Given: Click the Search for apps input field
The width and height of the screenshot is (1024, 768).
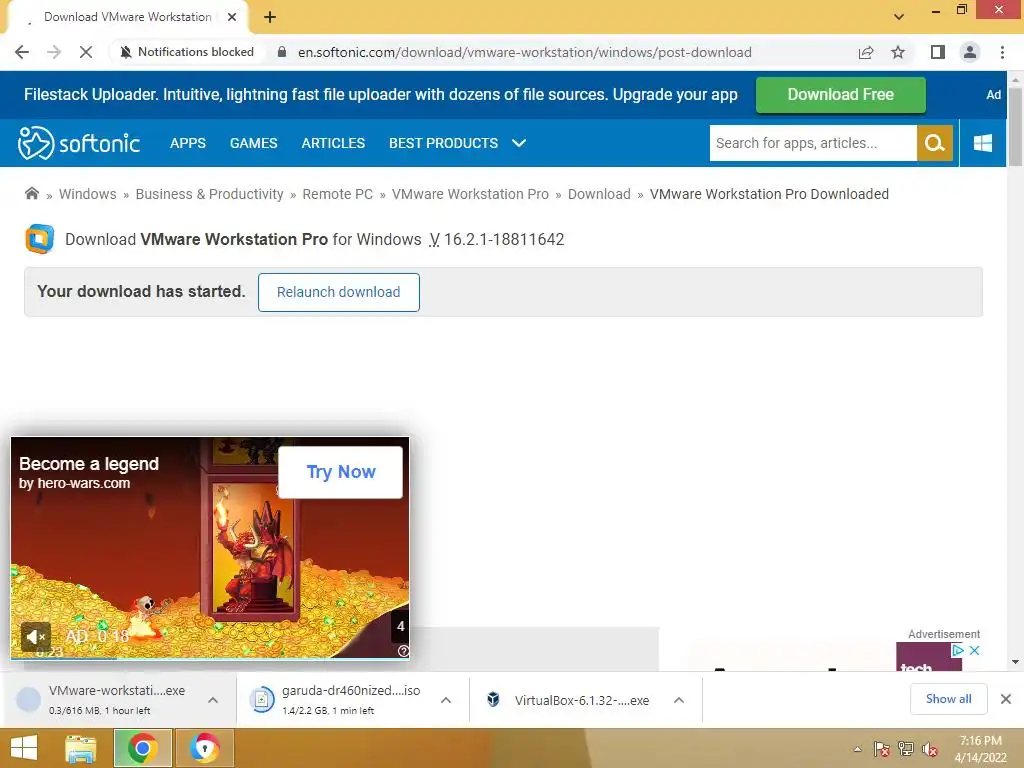Looking at the screenshot, I should pos(813,143).
